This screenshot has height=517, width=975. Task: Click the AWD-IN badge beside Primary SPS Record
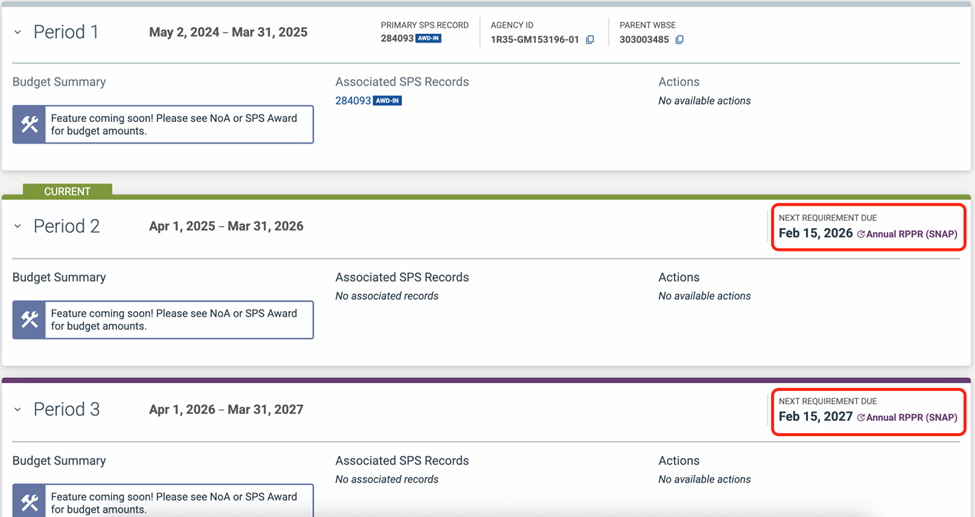click(x=428, y=39)
